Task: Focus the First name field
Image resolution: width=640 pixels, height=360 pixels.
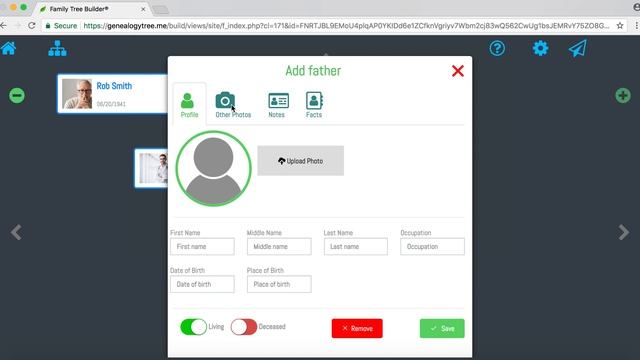Action: (202, 247)
